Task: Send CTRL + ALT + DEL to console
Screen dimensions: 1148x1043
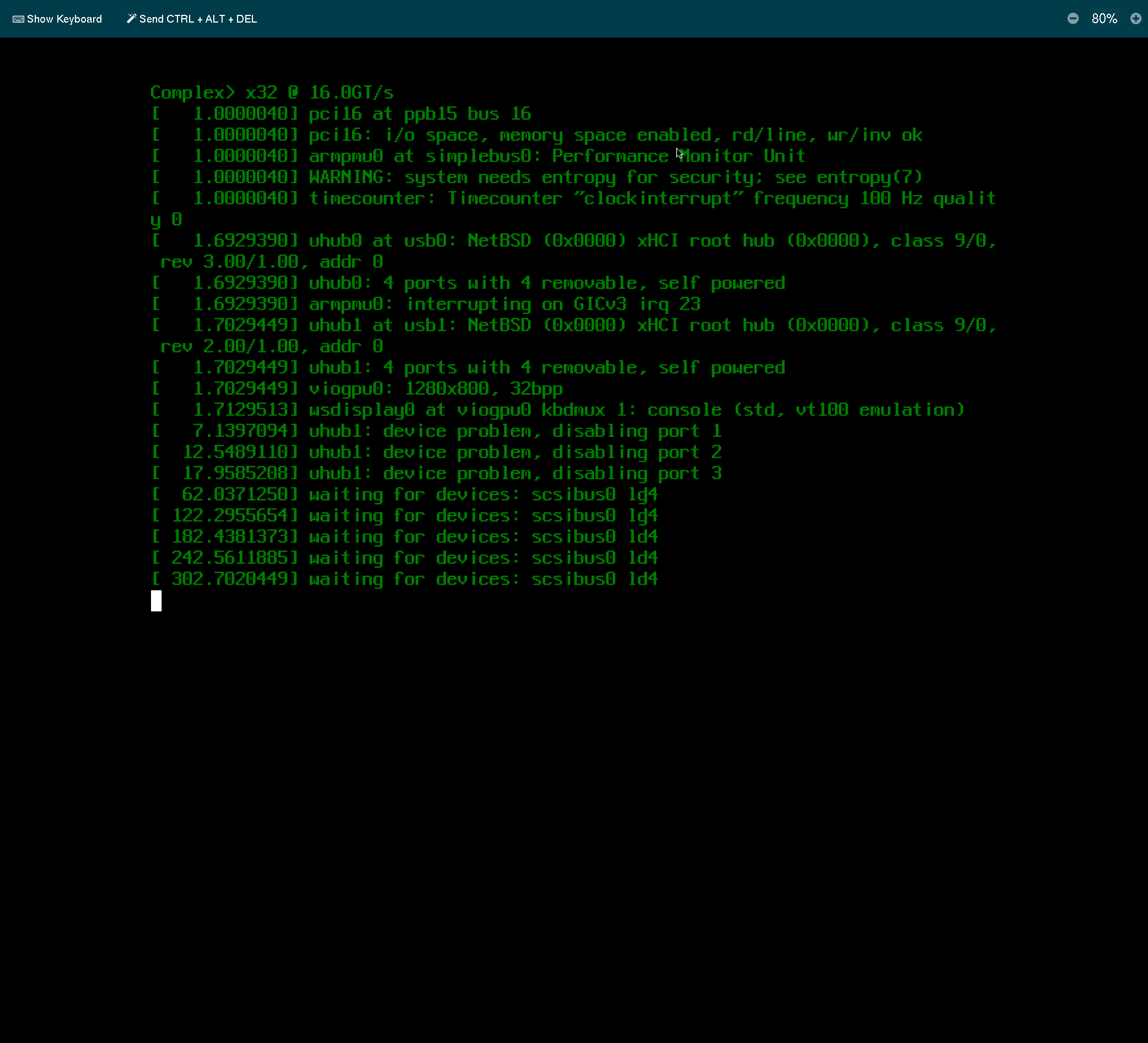Action: [x=198, y=19]
